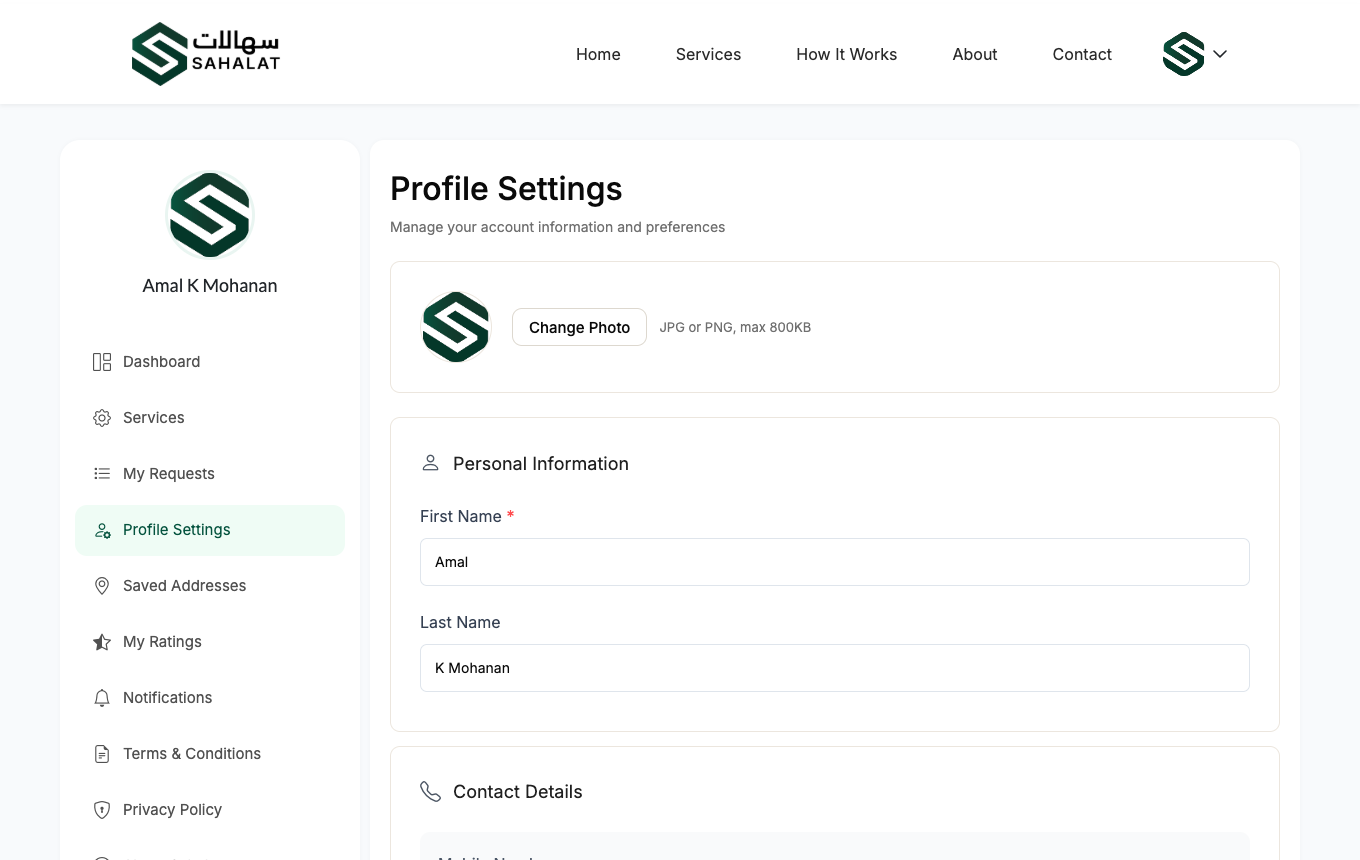Click the Saved Addresses pin icon

coord(102,586)
